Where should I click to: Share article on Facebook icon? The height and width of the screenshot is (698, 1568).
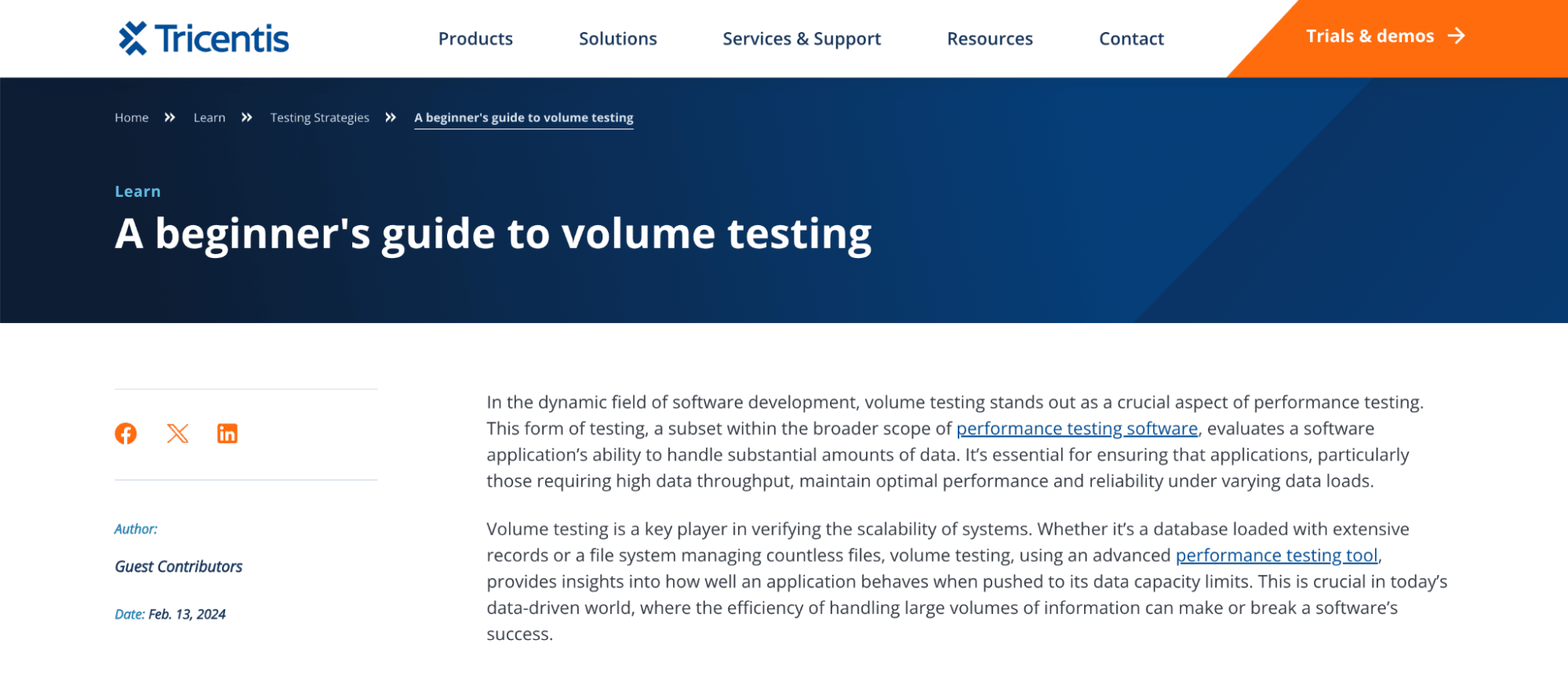(126, 434)
